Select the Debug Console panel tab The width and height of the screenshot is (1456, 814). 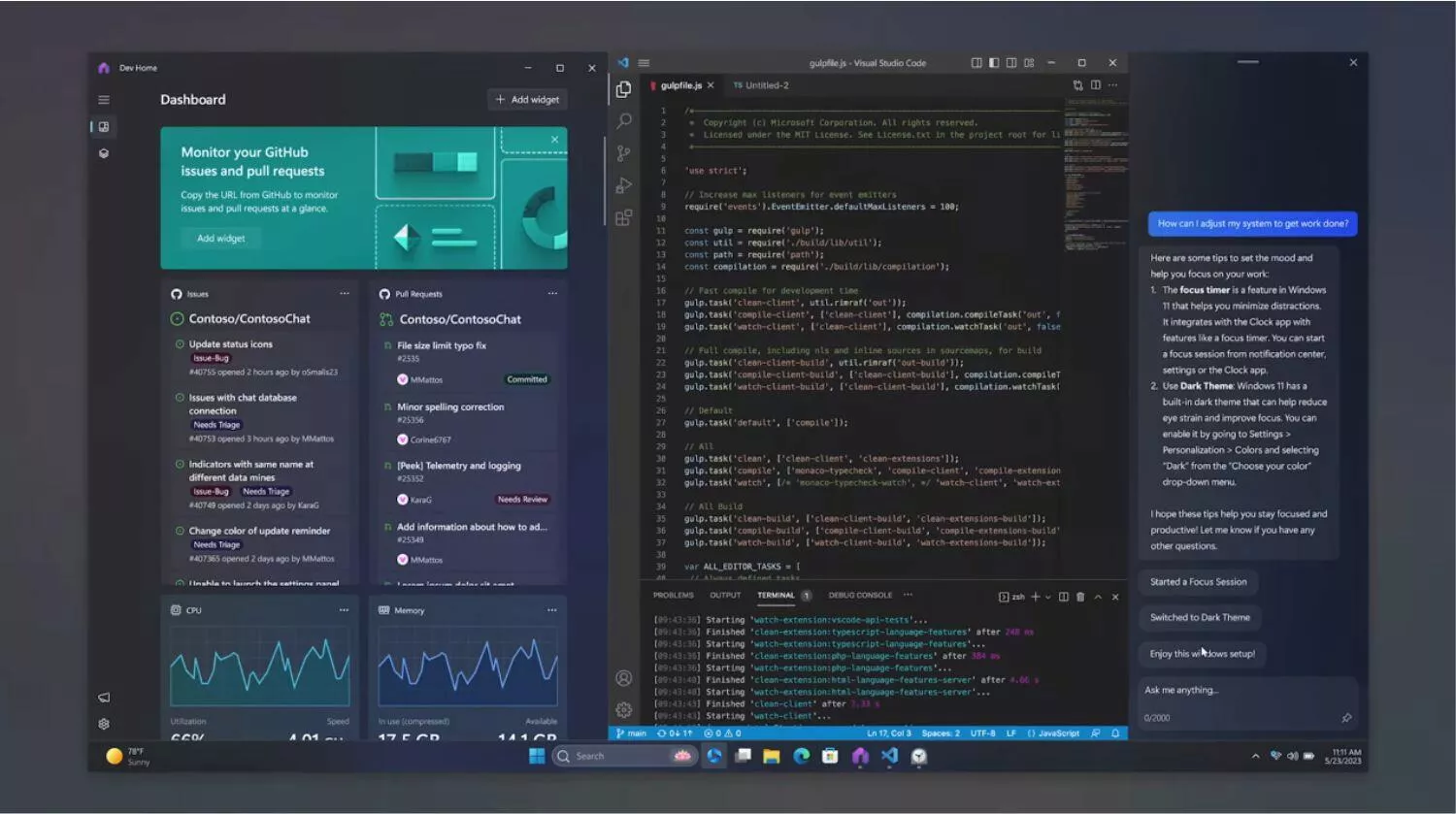[x=860, y=596]
